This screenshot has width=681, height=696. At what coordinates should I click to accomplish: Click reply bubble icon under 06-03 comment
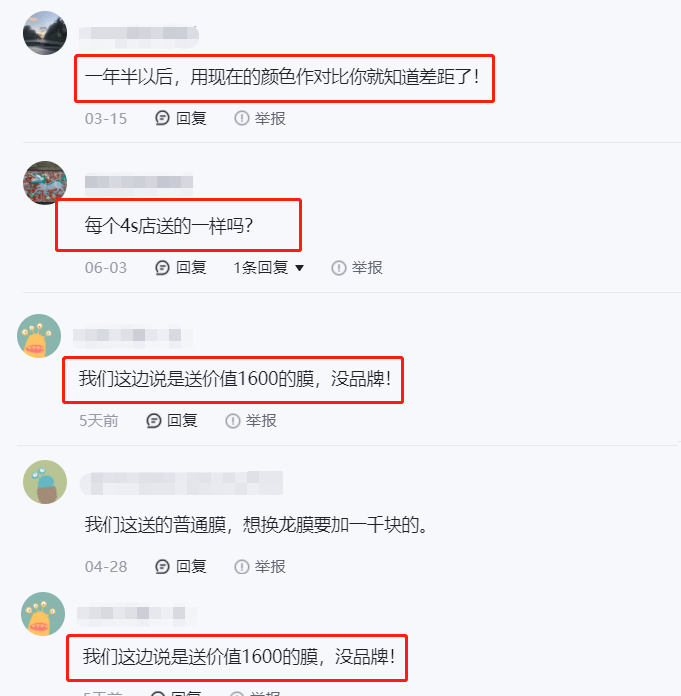(x=162, y=268)
